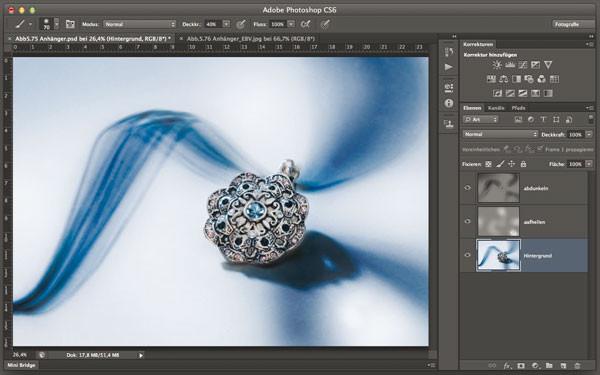
Task: Add Selective Color adjustment (fourth icon, third row)
Action: click(535, 93)
